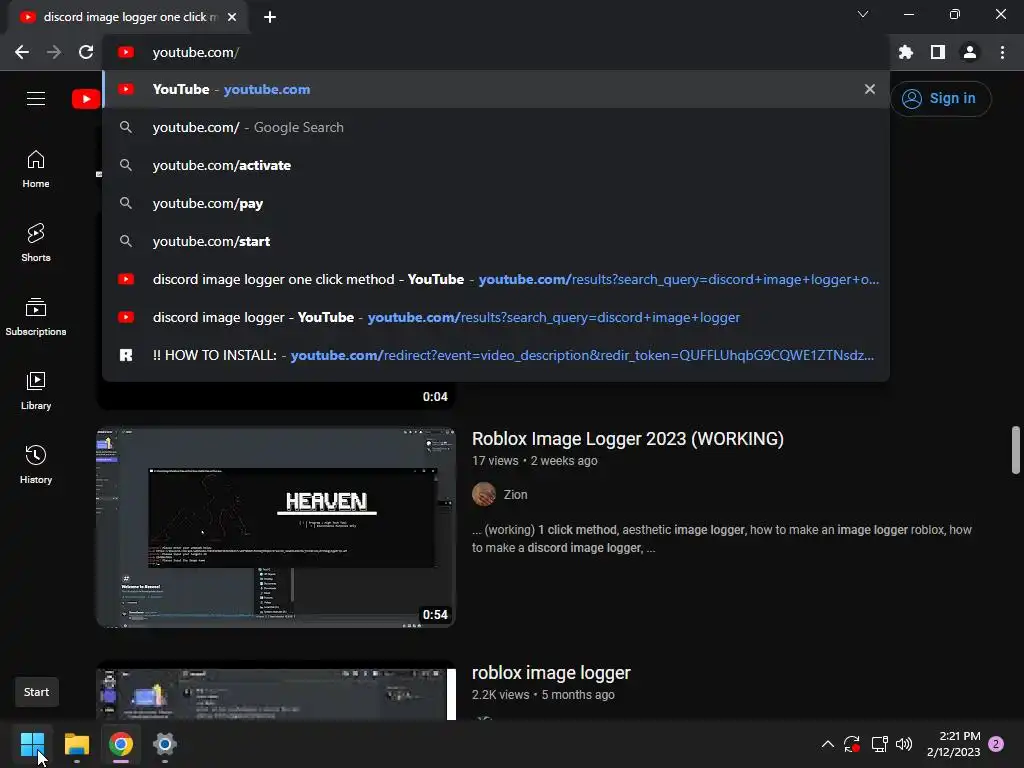Open the notification badge showing 2
This screenshot has height=768, width=1024.
coord(996,744)
